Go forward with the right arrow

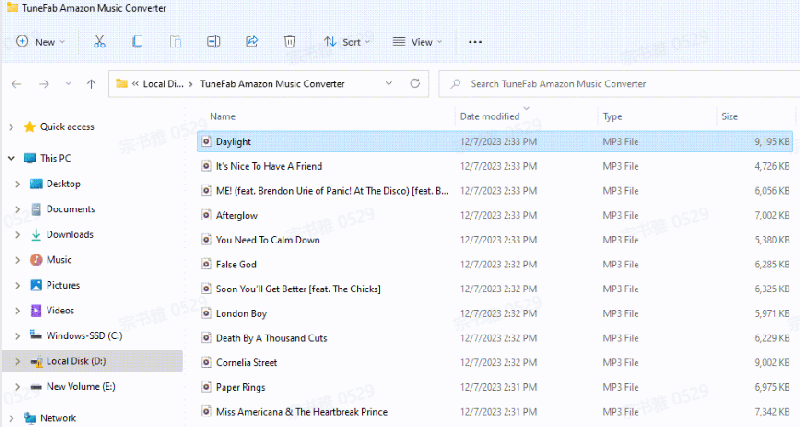[44, 84]
